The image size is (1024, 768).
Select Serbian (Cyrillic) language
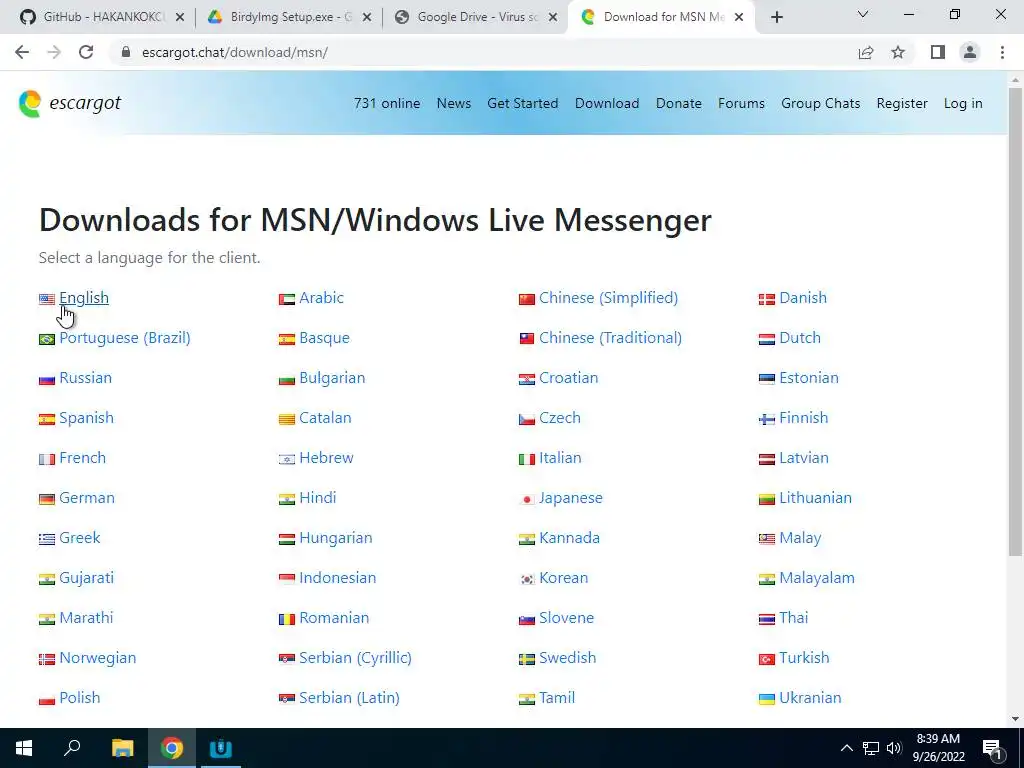[355, 658]
